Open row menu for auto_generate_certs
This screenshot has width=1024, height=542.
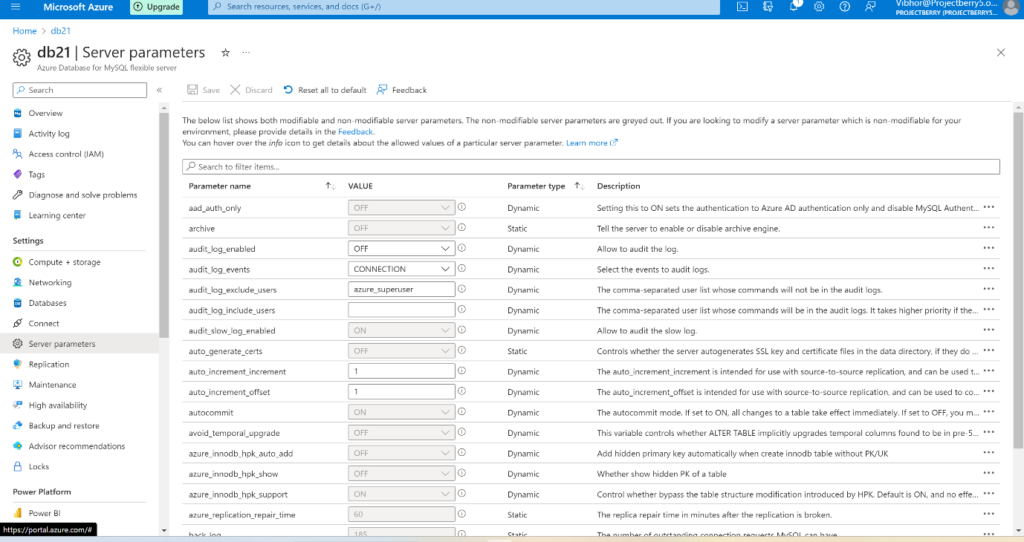(989, 351)
